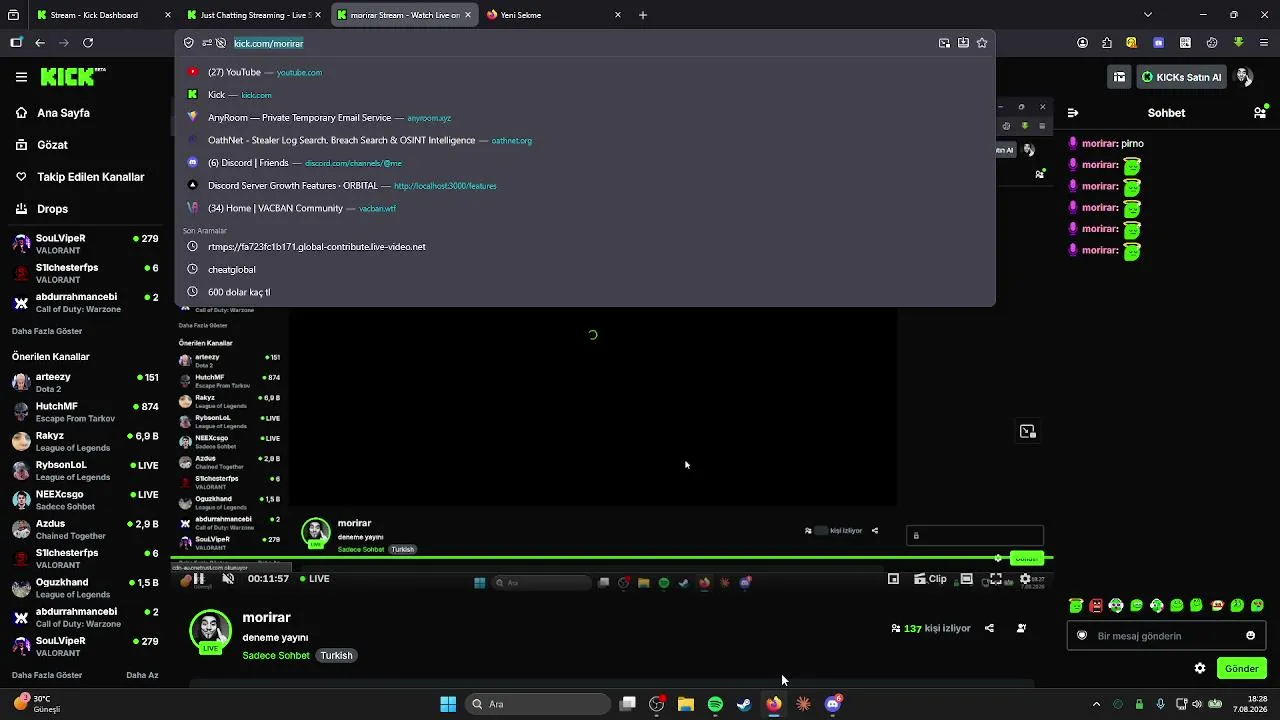Click the KICKs Satın Al button
This screenshot has width=1280, height=720.
(1181, 77)
